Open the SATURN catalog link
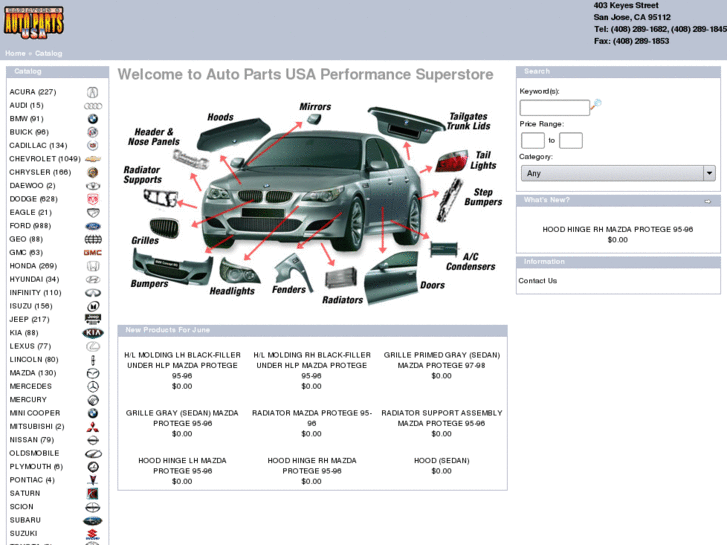Screen dimensions: 727x545 pos(25,494)
